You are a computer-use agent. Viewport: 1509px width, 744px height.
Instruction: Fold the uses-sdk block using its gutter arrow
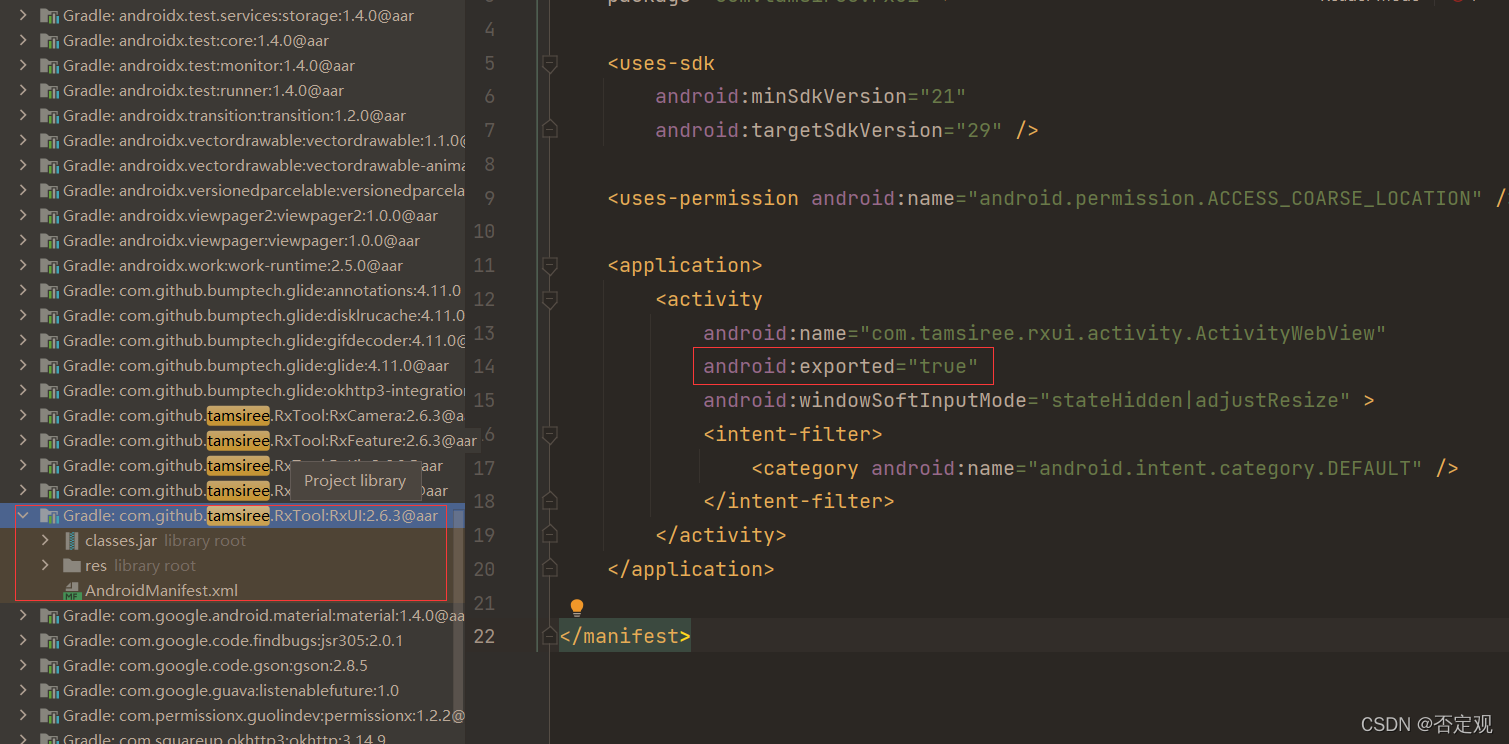[x=549, y=62]
